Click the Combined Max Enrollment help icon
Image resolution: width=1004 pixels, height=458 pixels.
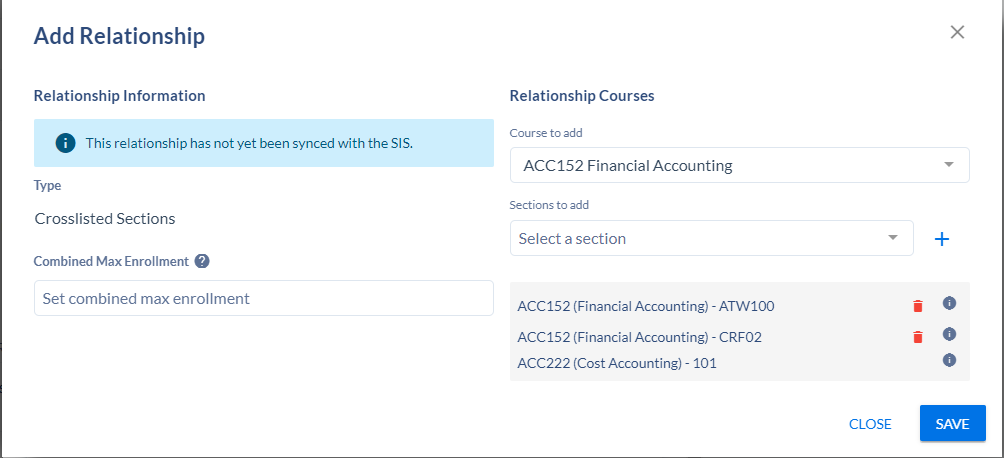pos(202,261)
